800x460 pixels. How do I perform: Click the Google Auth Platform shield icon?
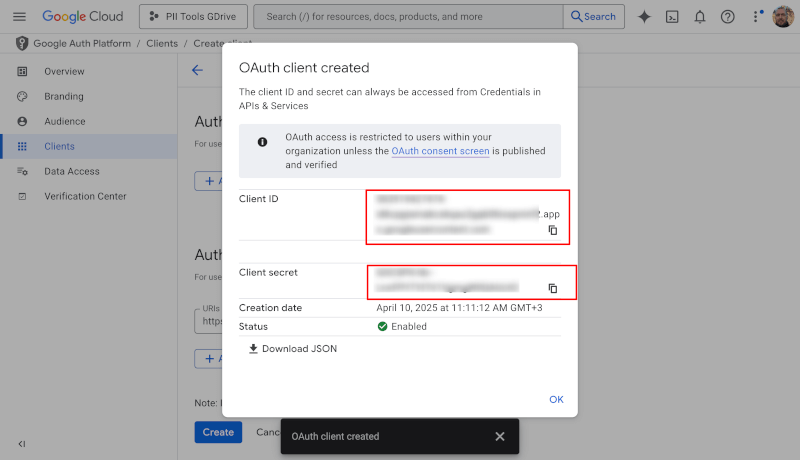(x=22, y=43)
